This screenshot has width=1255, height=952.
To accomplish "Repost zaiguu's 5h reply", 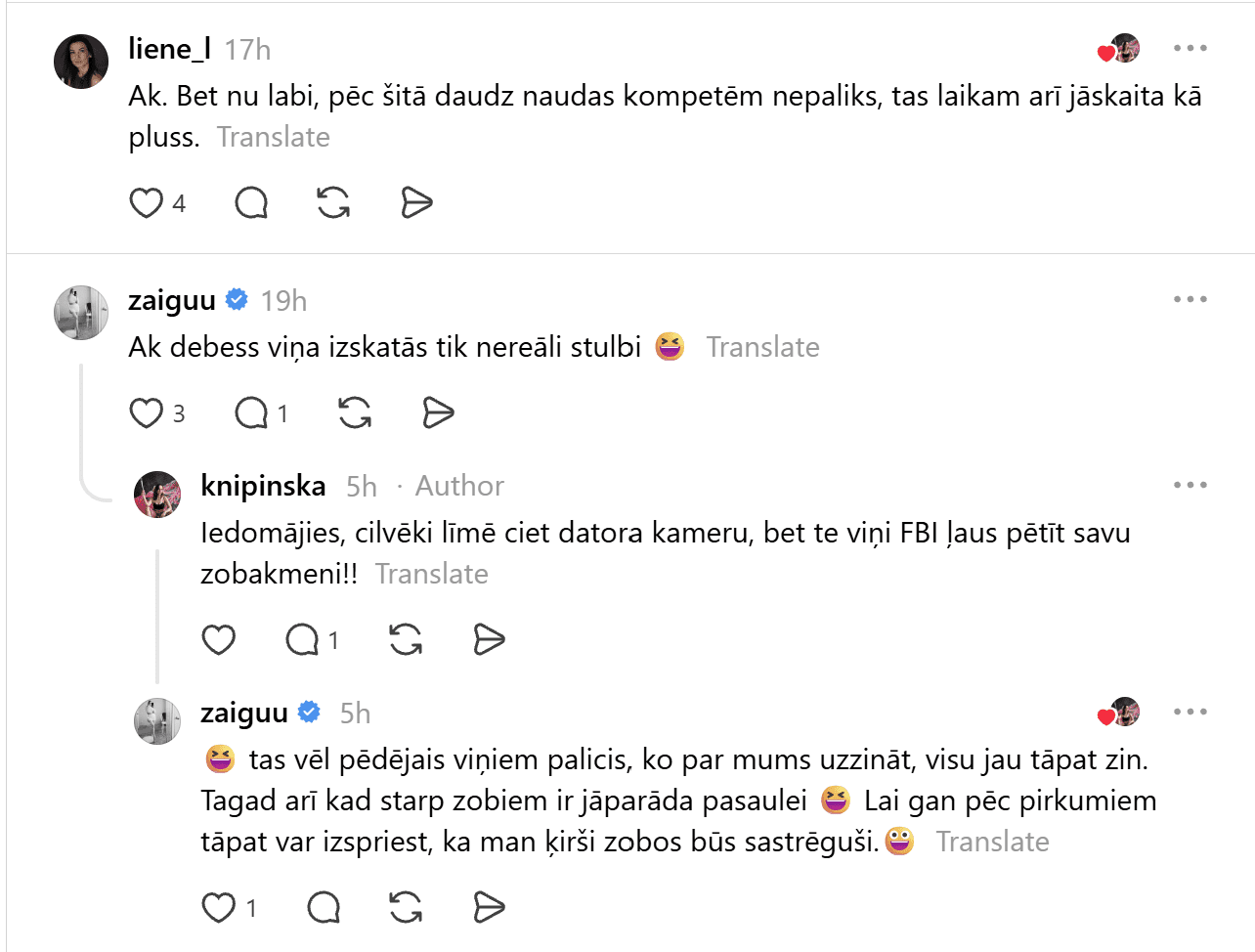I will 406,908.
